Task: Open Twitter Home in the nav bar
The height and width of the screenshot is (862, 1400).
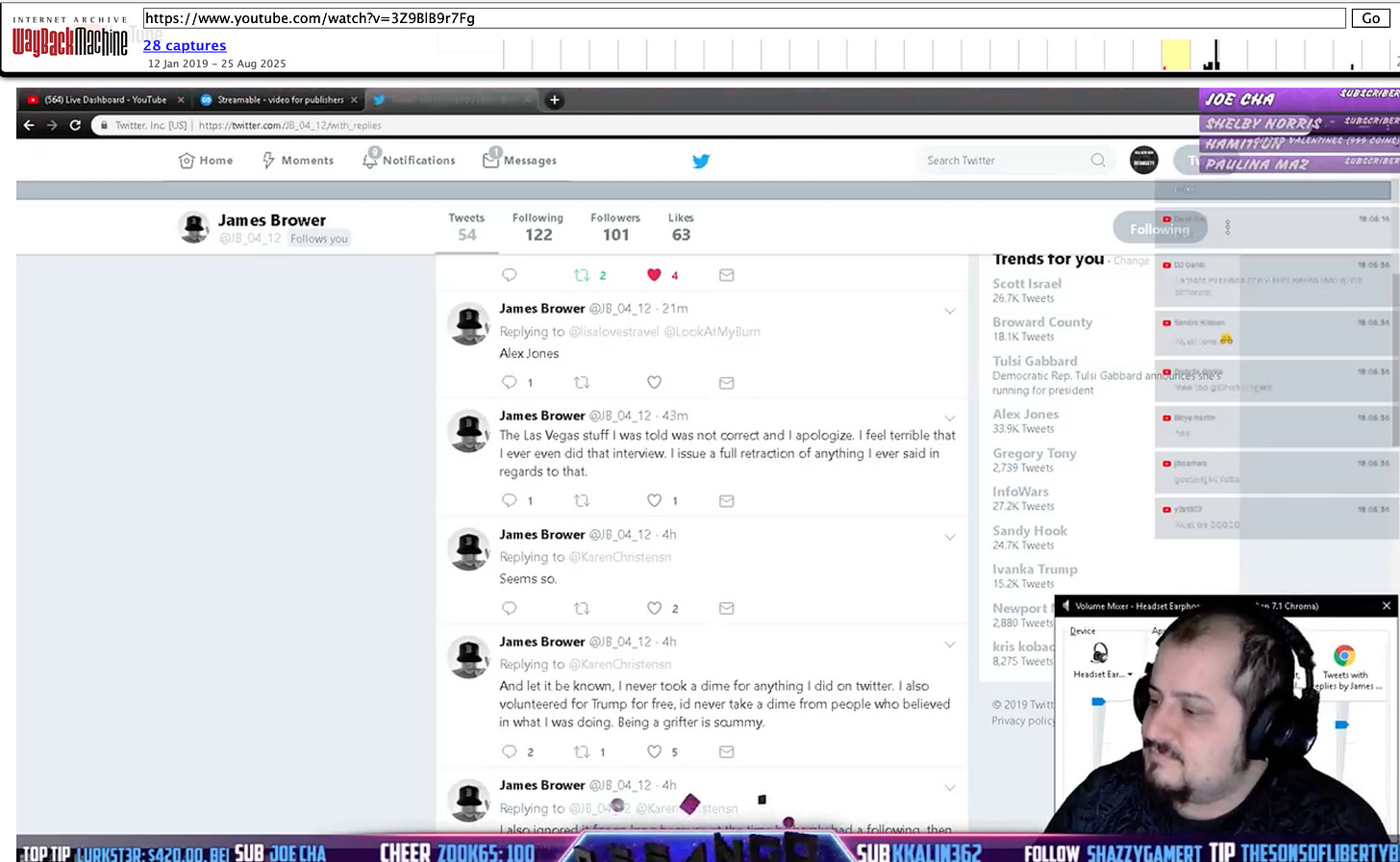Action: click(x=206, y=161)
